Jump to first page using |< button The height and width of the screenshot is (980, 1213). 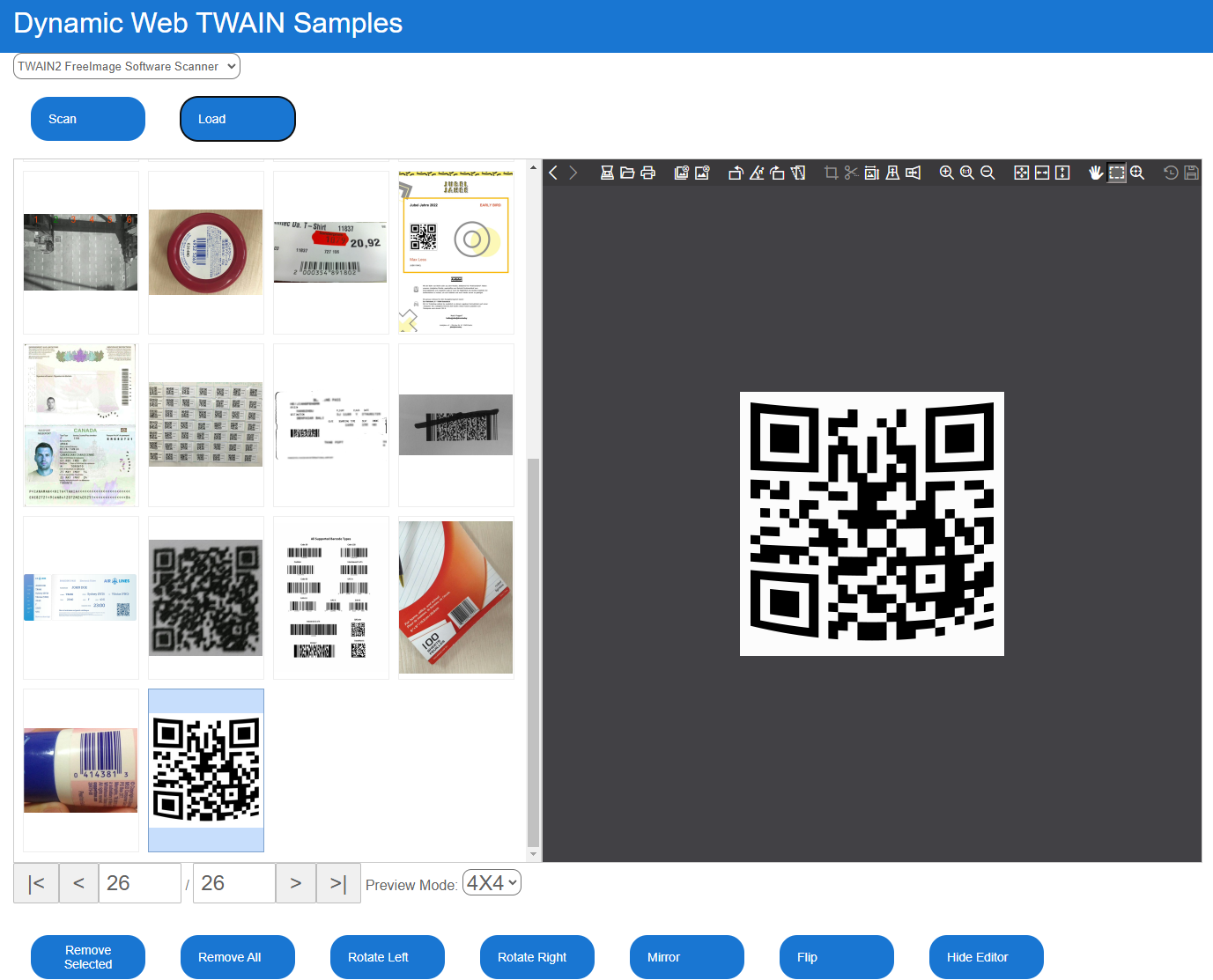pyautogui.click(x=36, y=883)
